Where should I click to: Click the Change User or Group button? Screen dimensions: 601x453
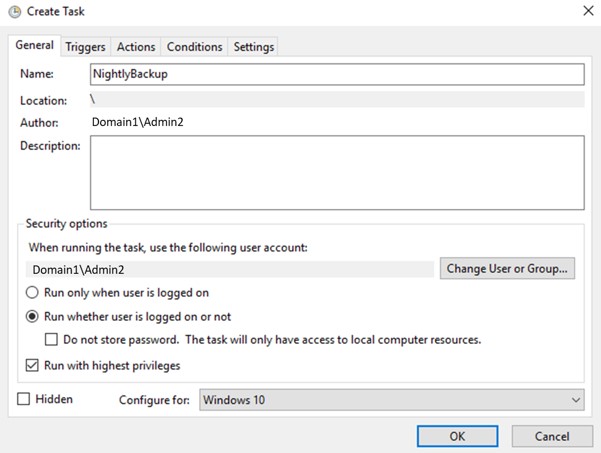tap(507, 268)
